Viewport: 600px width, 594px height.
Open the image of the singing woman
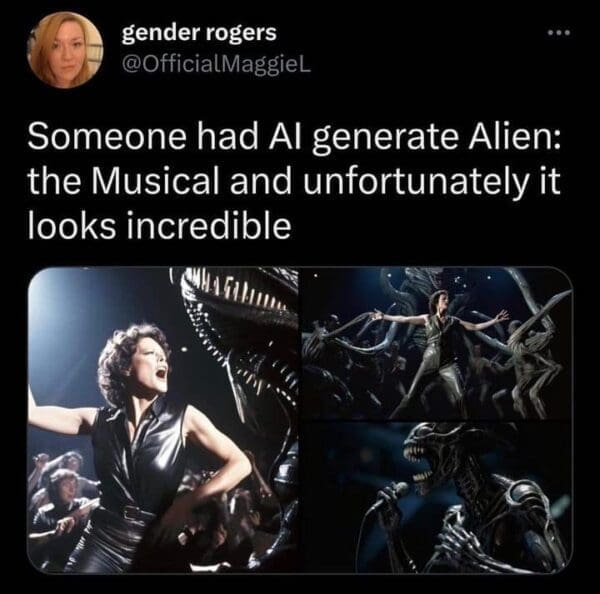[x=163, y=420]
